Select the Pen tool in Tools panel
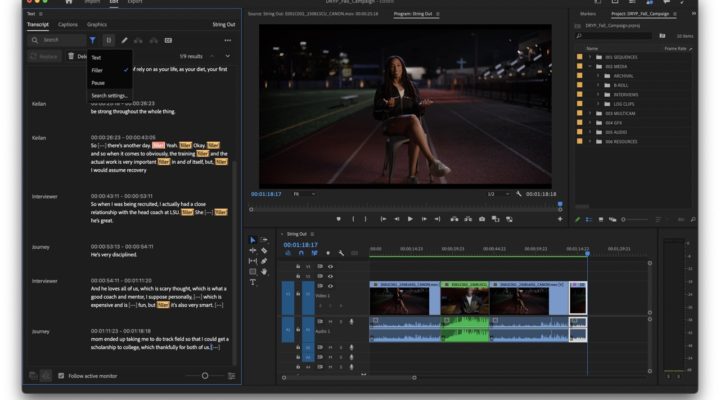The image size is (720, 400). pyautogui.click(x=264, y=261)
